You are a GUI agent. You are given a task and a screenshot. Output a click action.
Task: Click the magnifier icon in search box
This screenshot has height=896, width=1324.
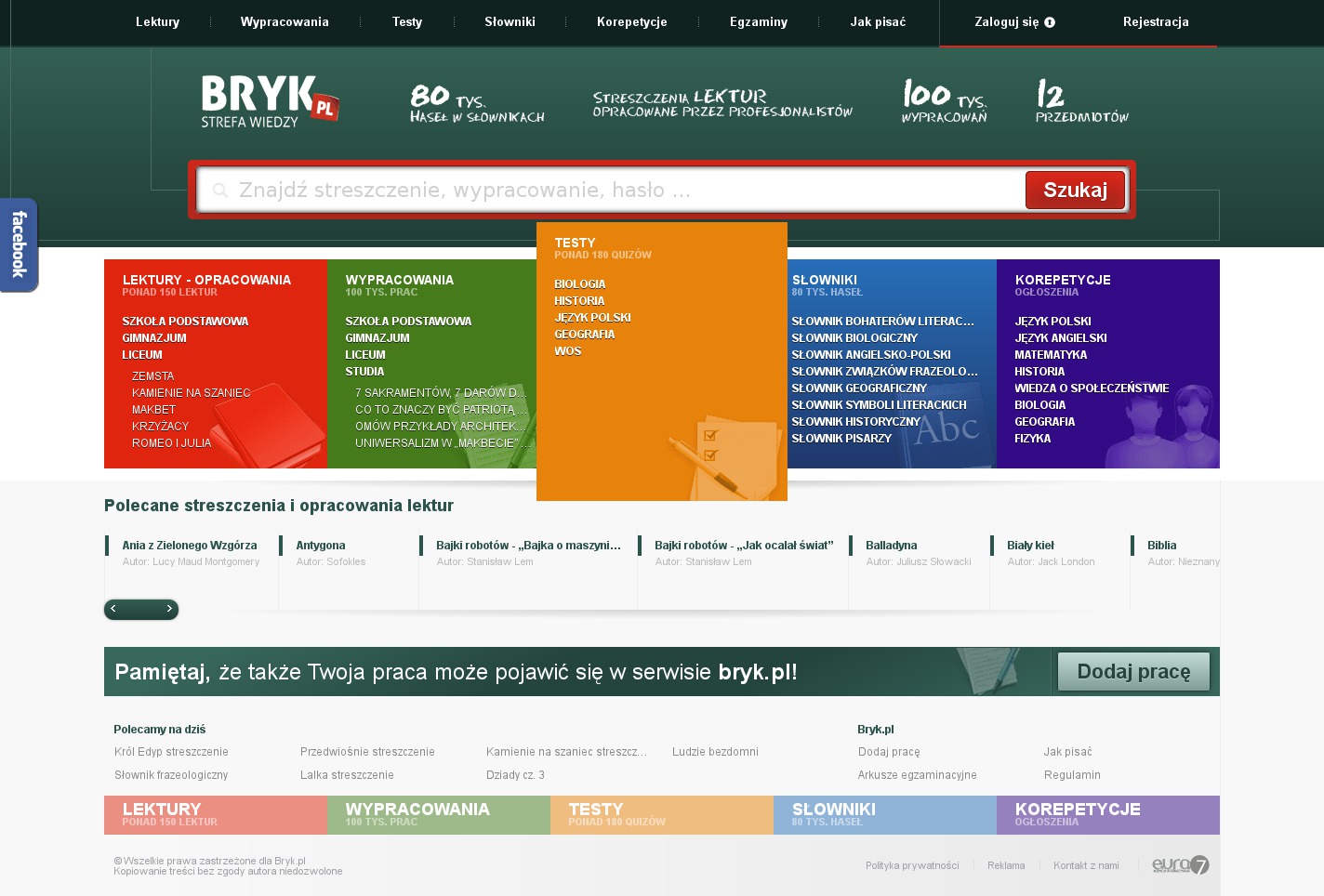(x=220, y=191)
